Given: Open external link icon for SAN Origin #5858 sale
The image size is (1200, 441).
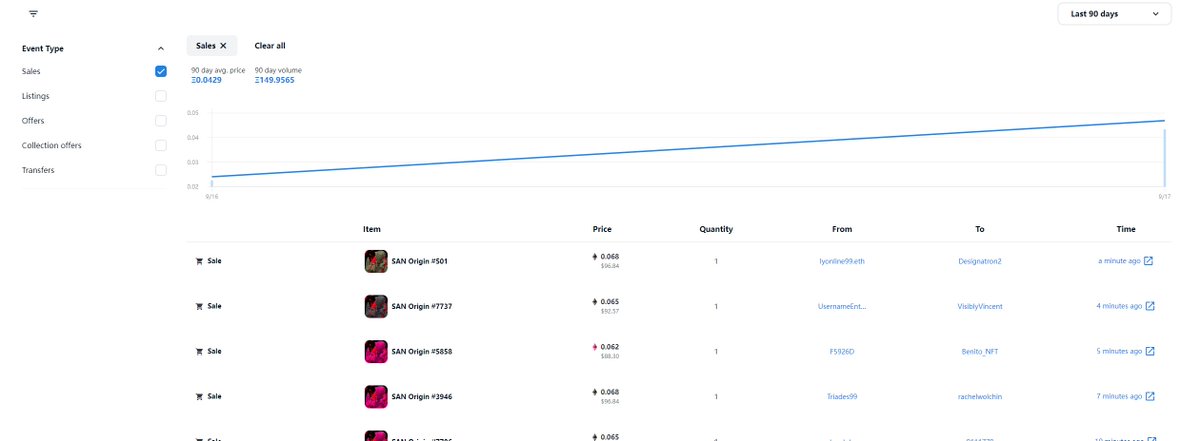Looking at the screenshot, I should click(x=1150, y=351).
